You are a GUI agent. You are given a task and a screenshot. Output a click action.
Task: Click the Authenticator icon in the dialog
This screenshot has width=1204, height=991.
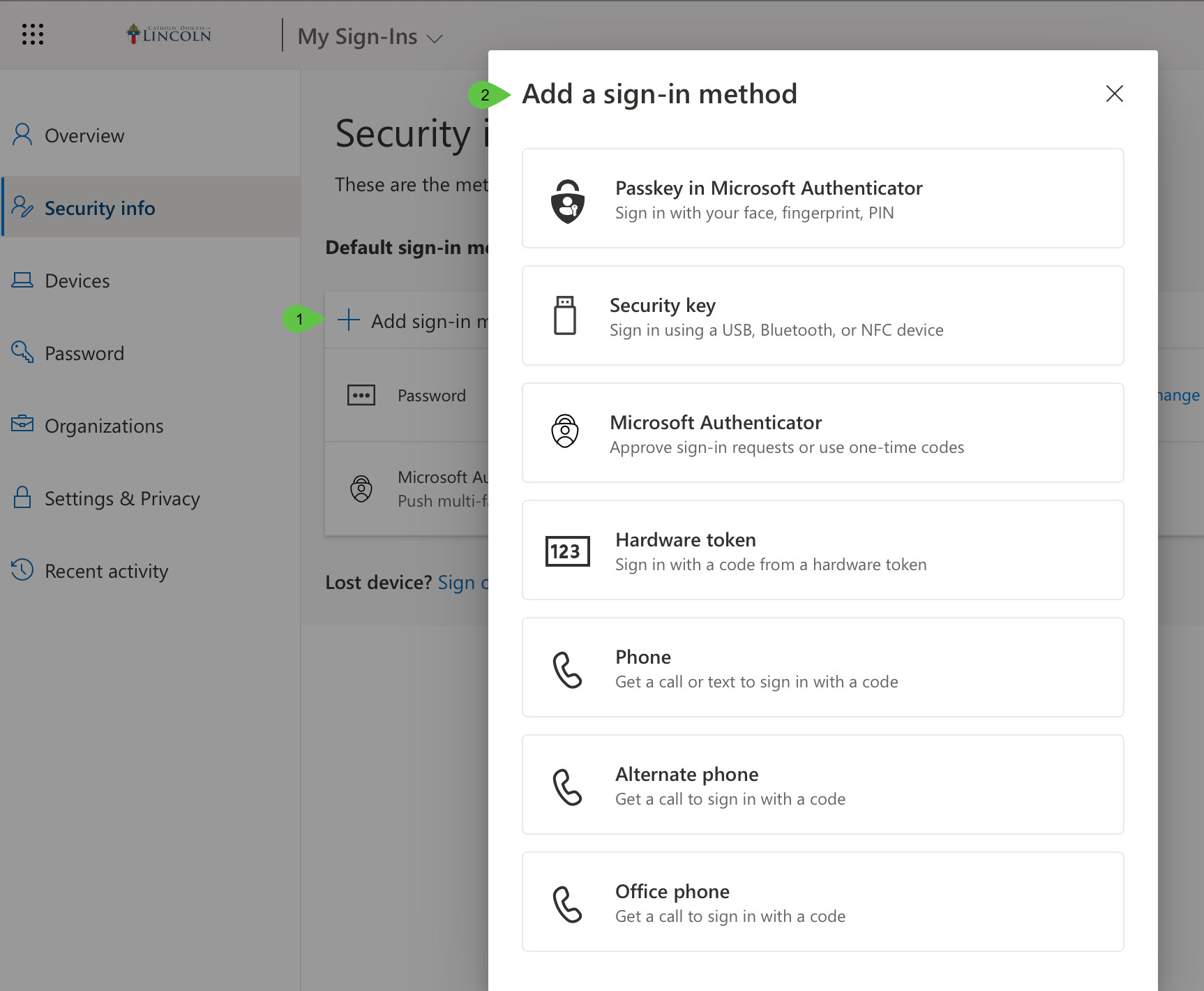point(565,431)
